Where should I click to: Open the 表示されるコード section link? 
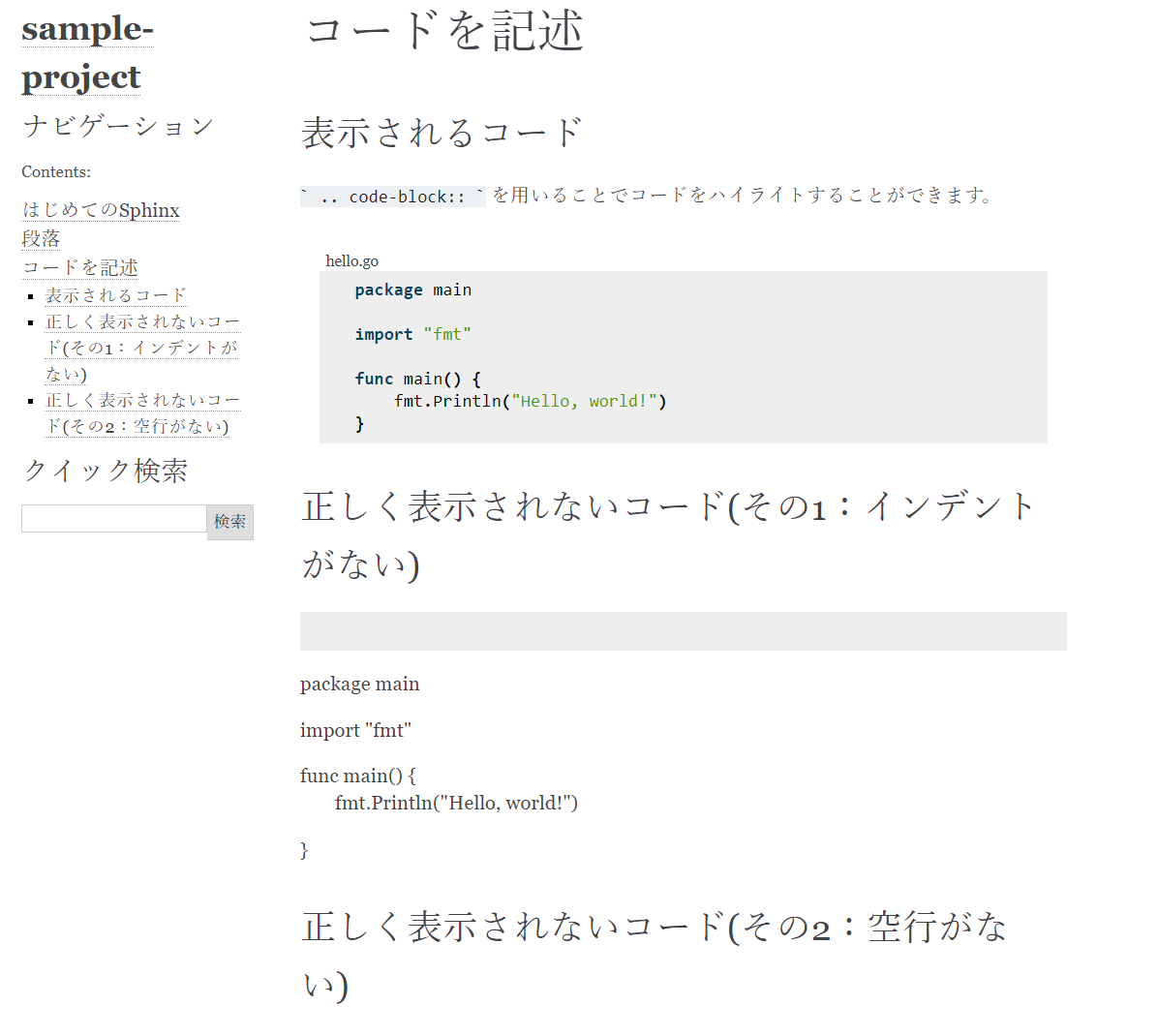point(113,295)
